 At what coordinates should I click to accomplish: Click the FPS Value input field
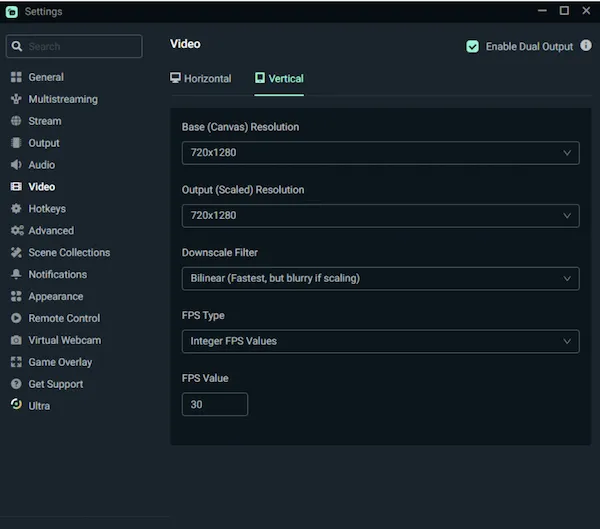215,404
